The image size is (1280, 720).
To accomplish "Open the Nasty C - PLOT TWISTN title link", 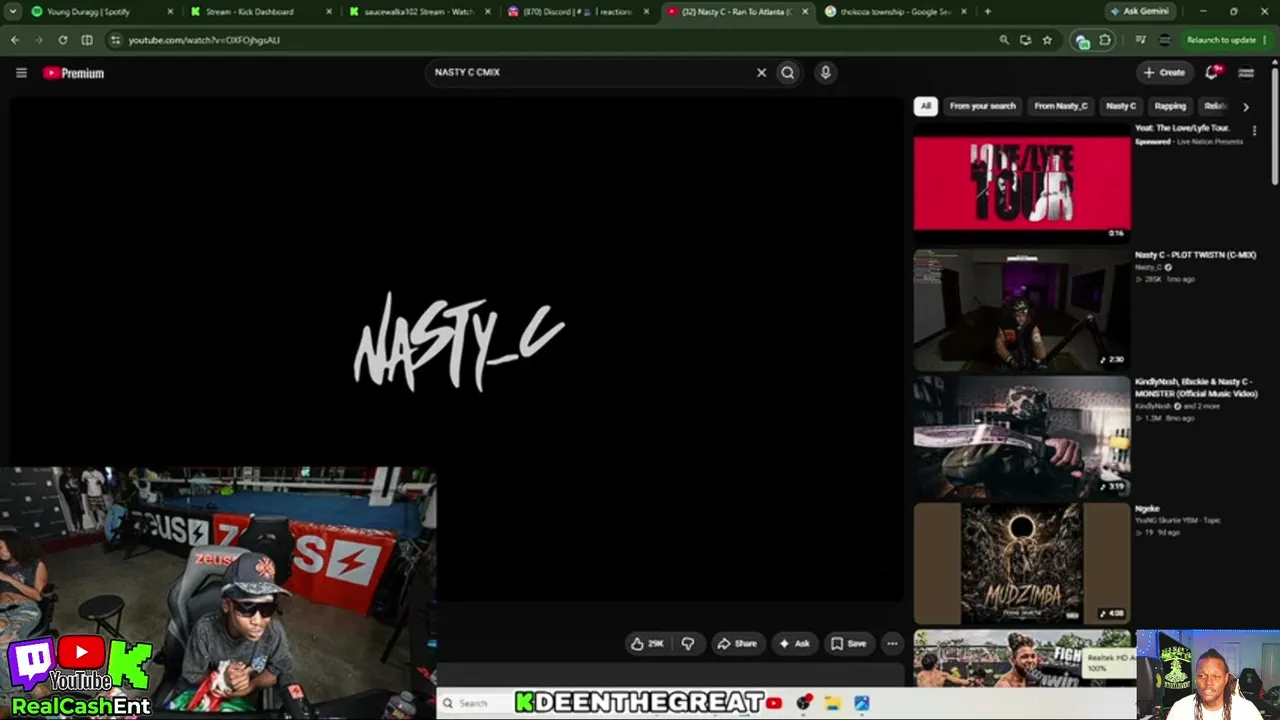I will click(1195, 255).
